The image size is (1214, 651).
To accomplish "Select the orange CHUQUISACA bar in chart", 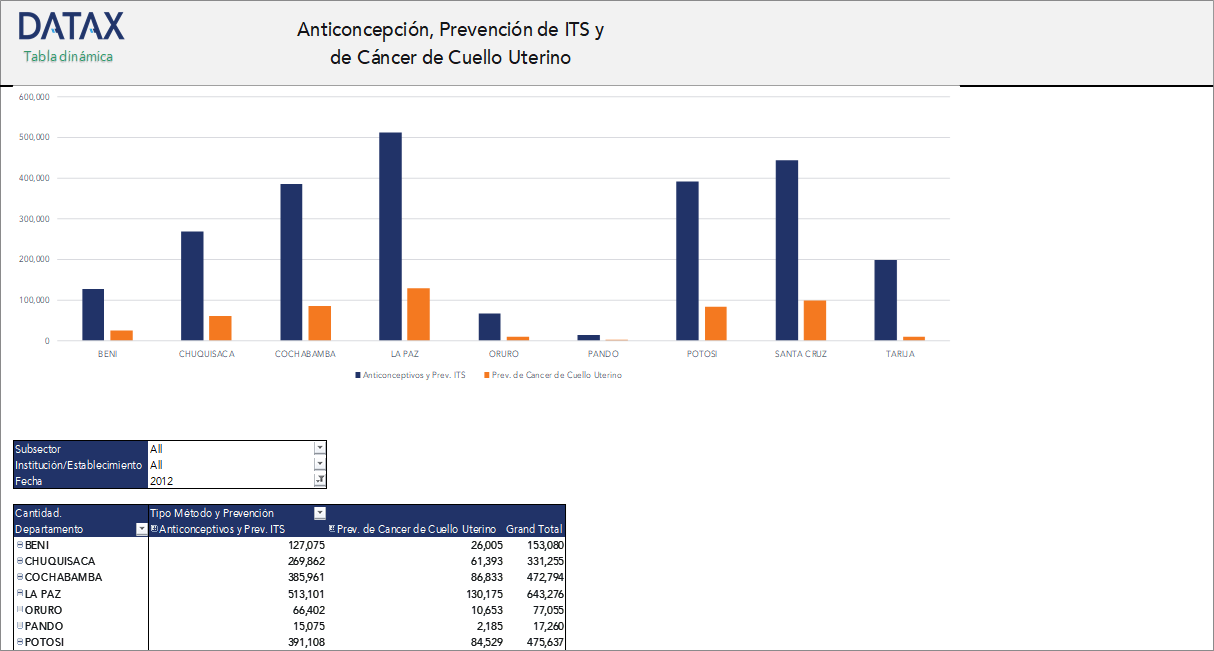I will click(x=220, y=328).
